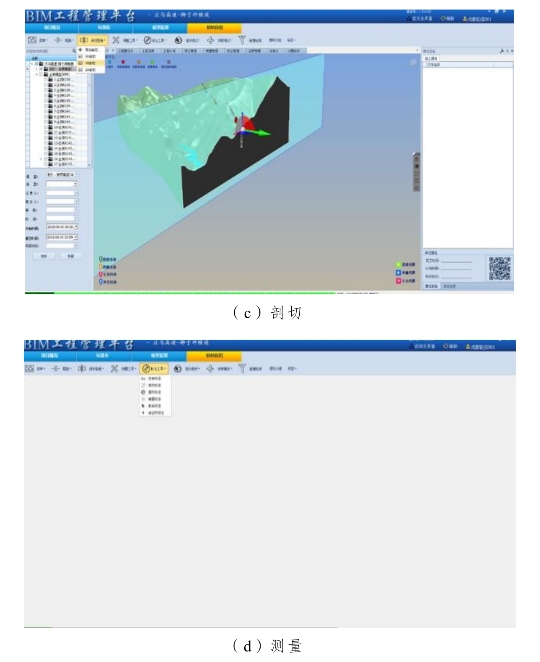Toggle the green square legend item in viewport
Screen dimensions: 540x662
coord(398,265)
